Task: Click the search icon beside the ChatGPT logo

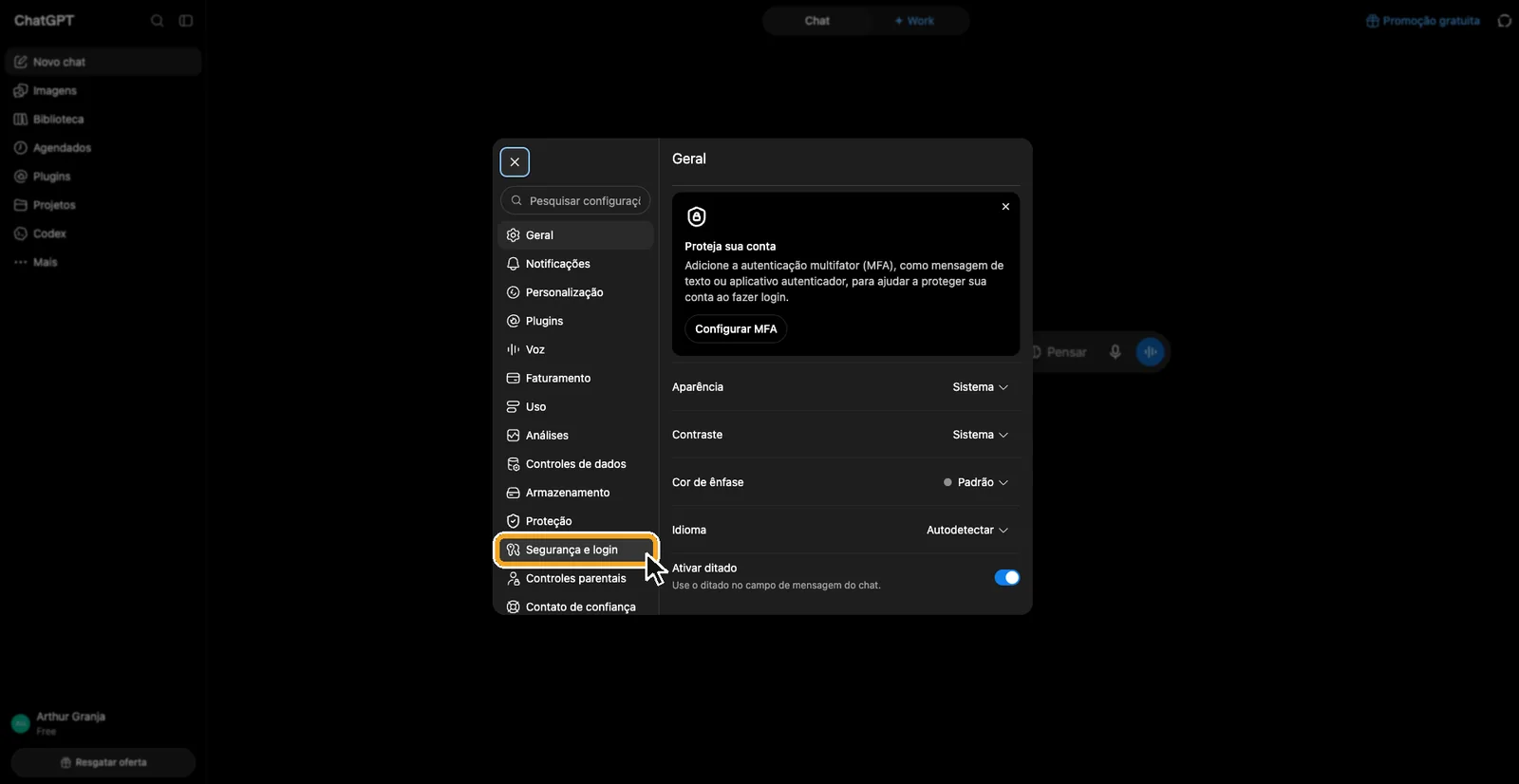Action: (158, 21)
